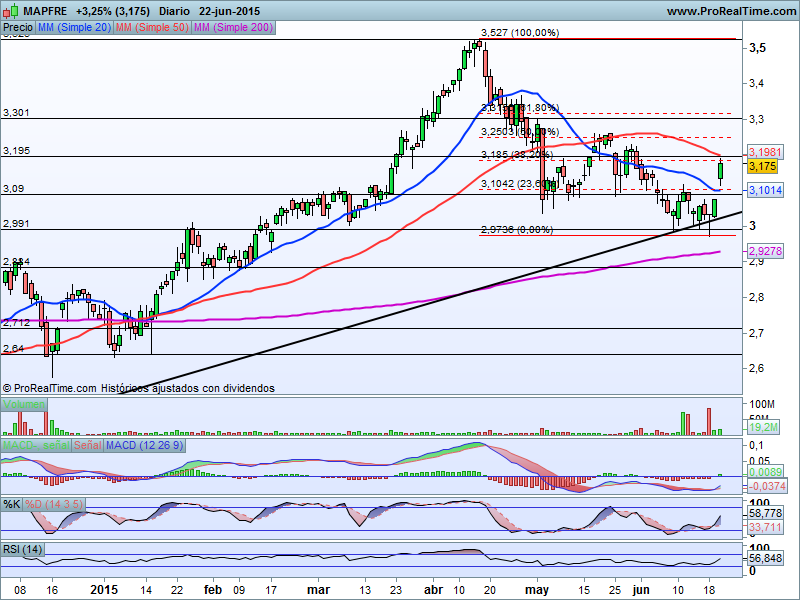Click the abr month label on time axis
This screenshot has width=800, height=600.
434,590
